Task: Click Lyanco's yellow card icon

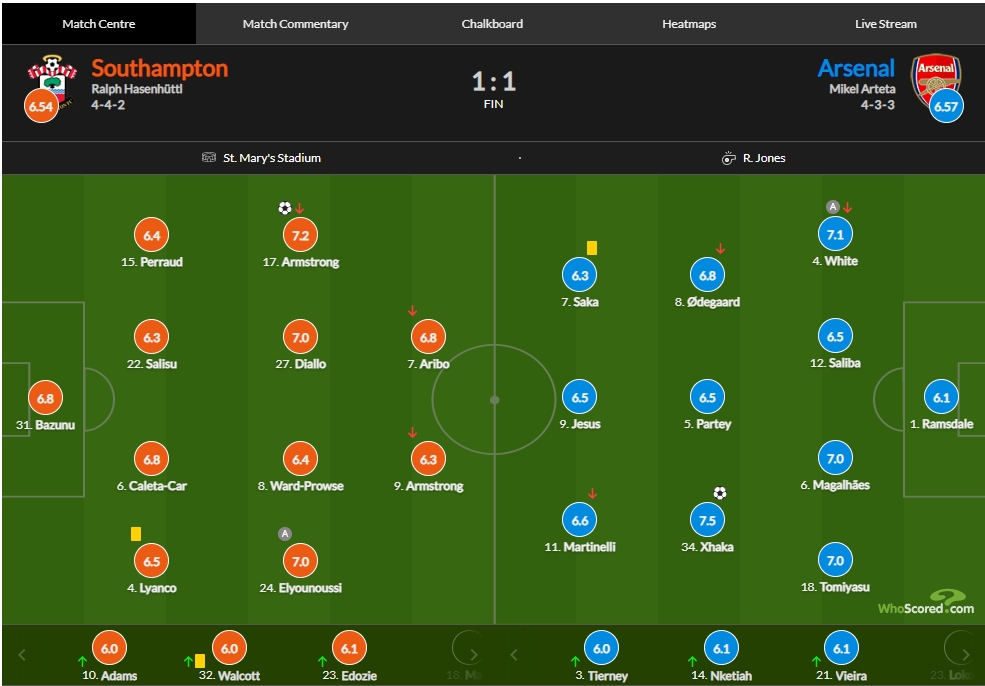Action: click(136, 534)
